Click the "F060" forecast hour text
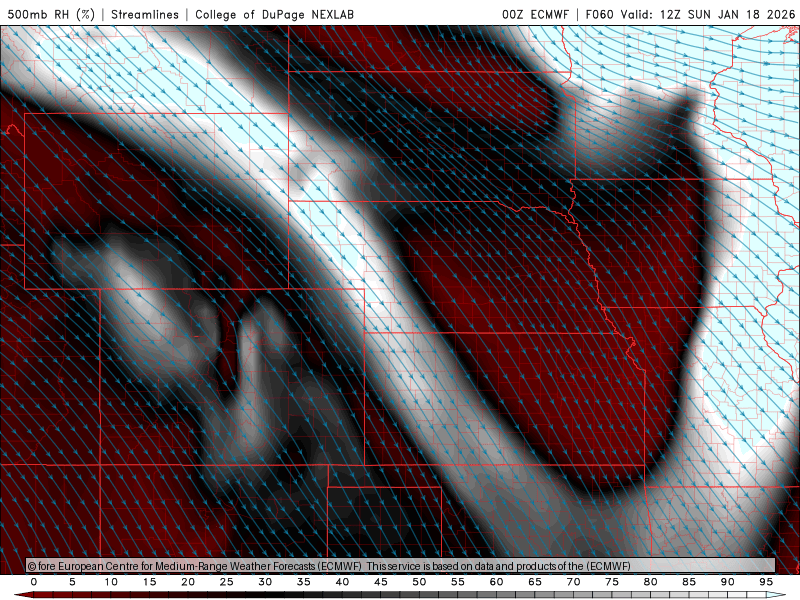Viewport: 800px width, 600px height. (x=599, y=14)
